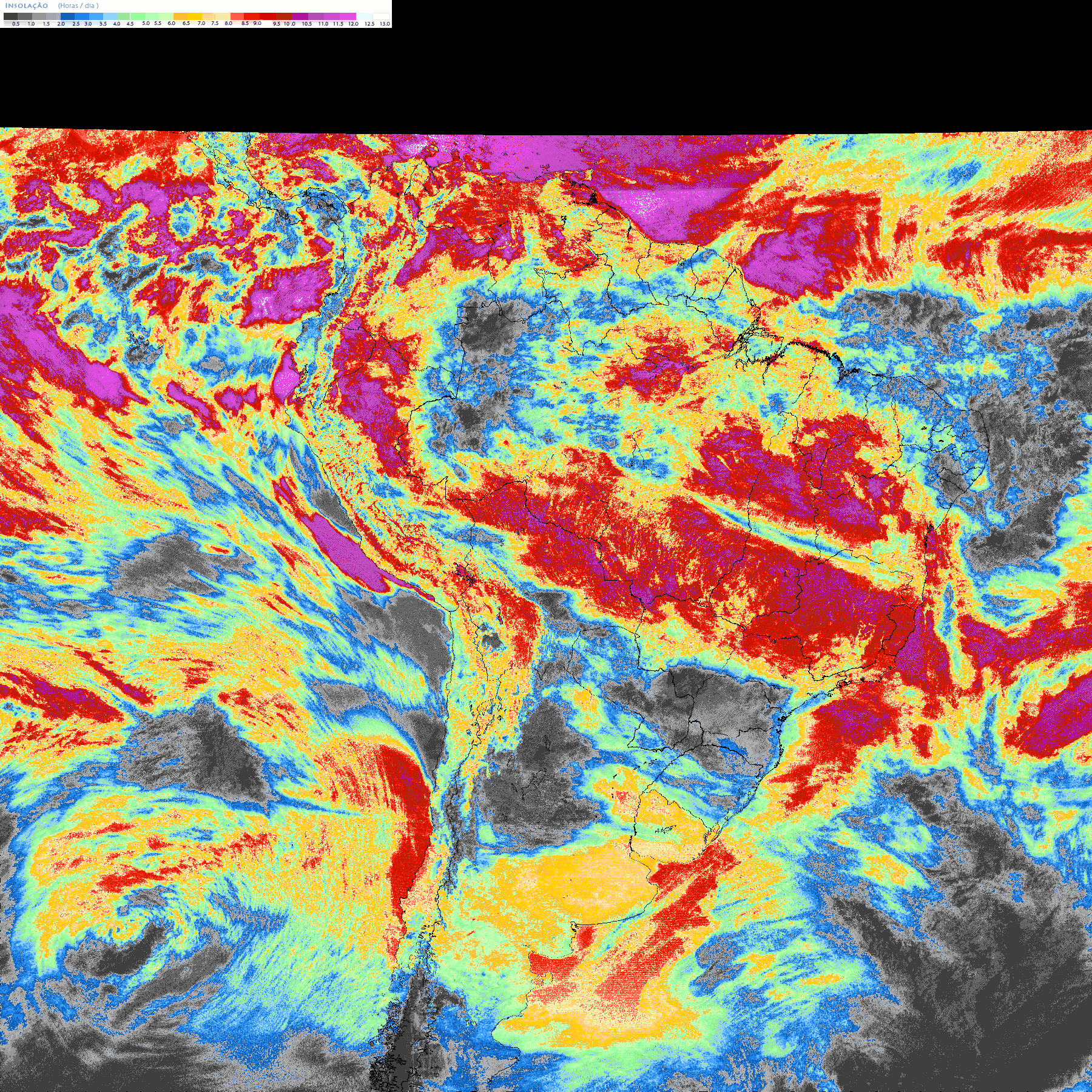Screen dimensions: 1092x1092
Task: Select the golden yellow legend swatch
Action: 195,16
